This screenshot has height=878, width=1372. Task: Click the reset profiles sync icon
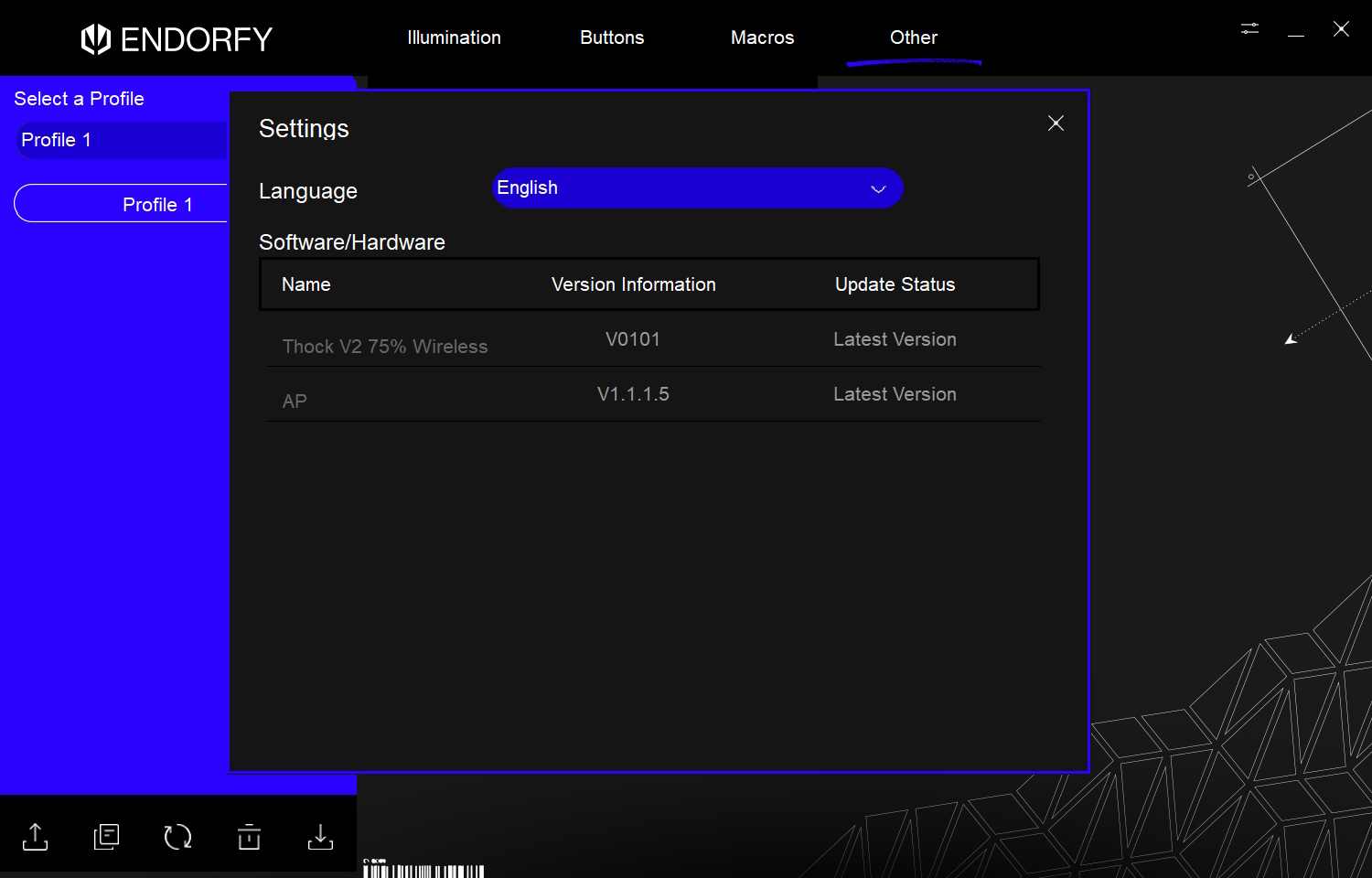click(177, 836)
